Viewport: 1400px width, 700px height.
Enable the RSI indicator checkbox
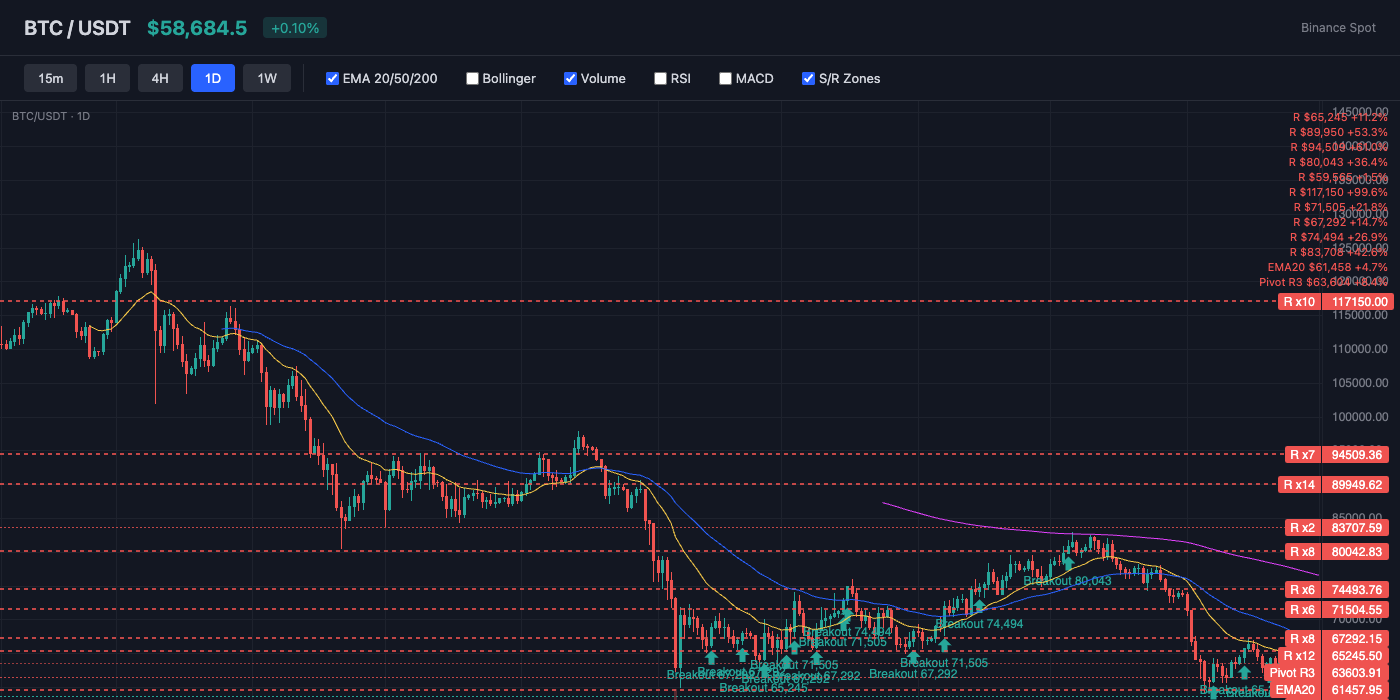pos(660,78)
